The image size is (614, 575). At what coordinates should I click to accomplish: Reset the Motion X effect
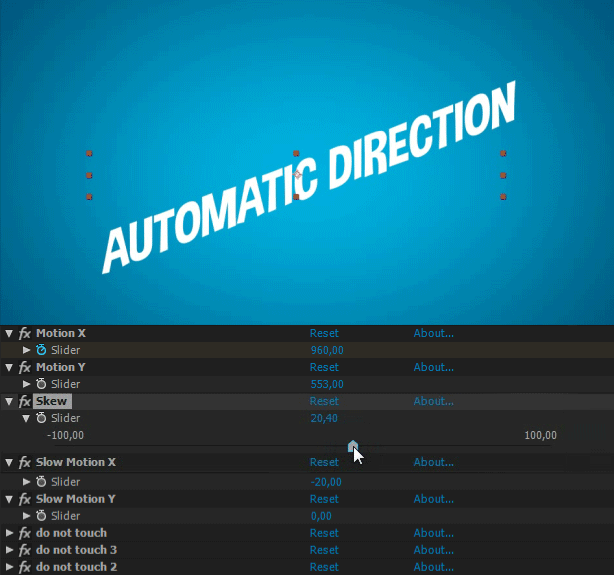pos(324,333)
